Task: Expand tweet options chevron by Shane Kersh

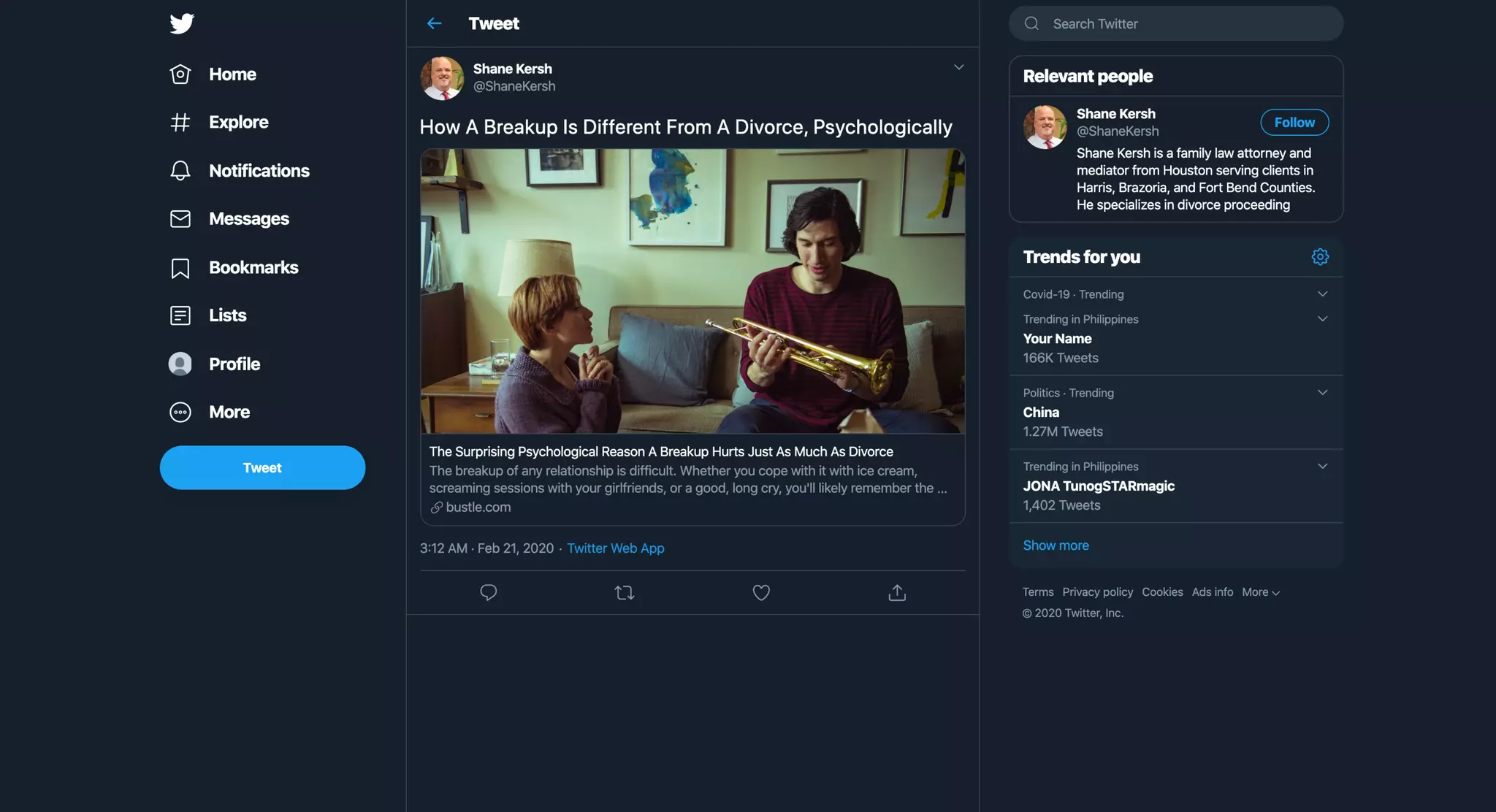Action: click(x=958, y=67)
